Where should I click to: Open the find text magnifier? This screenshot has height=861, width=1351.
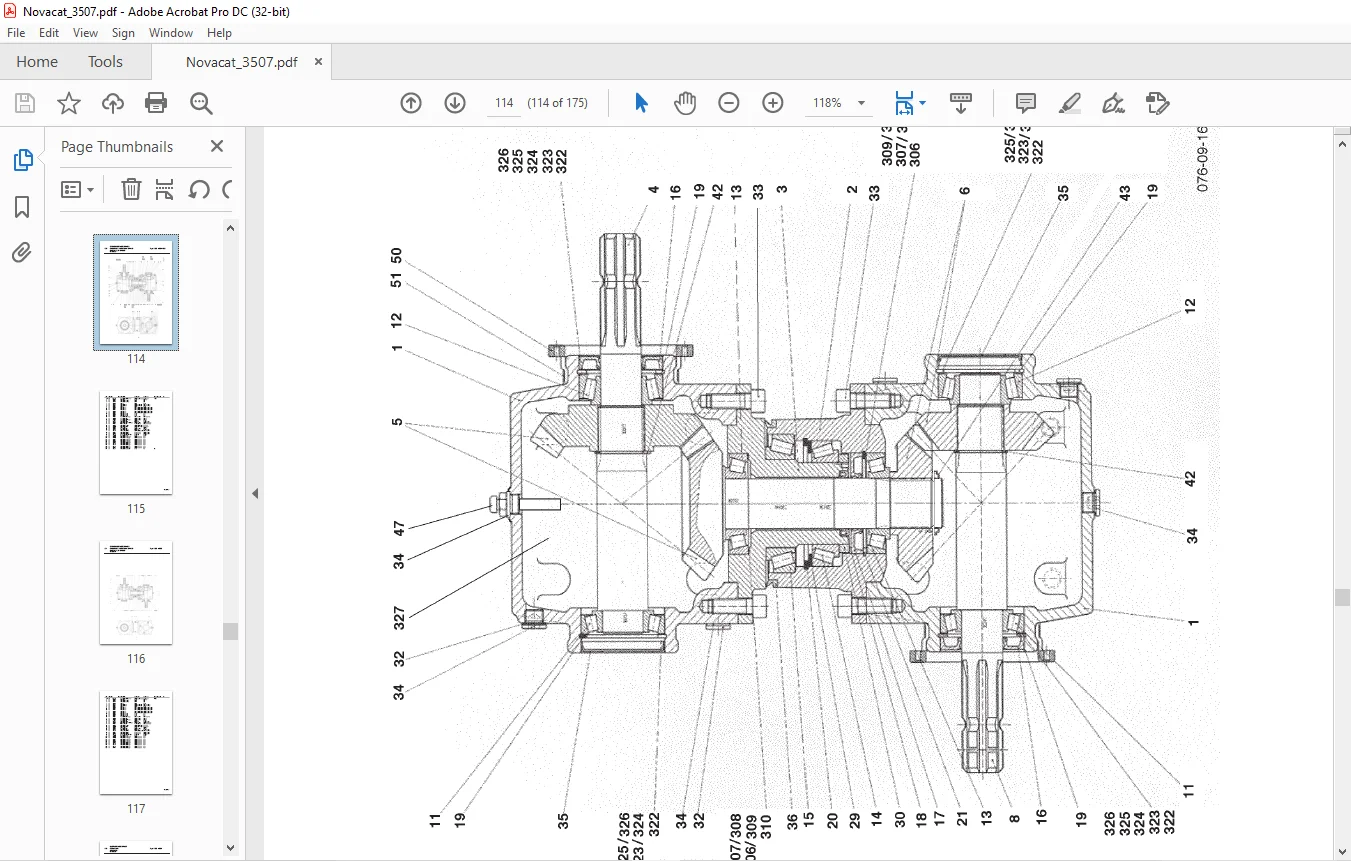click(x=201, y=103)
